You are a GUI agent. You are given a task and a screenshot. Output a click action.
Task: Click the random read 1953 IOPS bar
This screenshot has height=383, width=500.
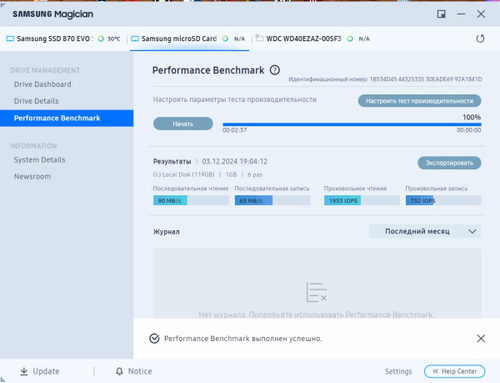point(362,200)
